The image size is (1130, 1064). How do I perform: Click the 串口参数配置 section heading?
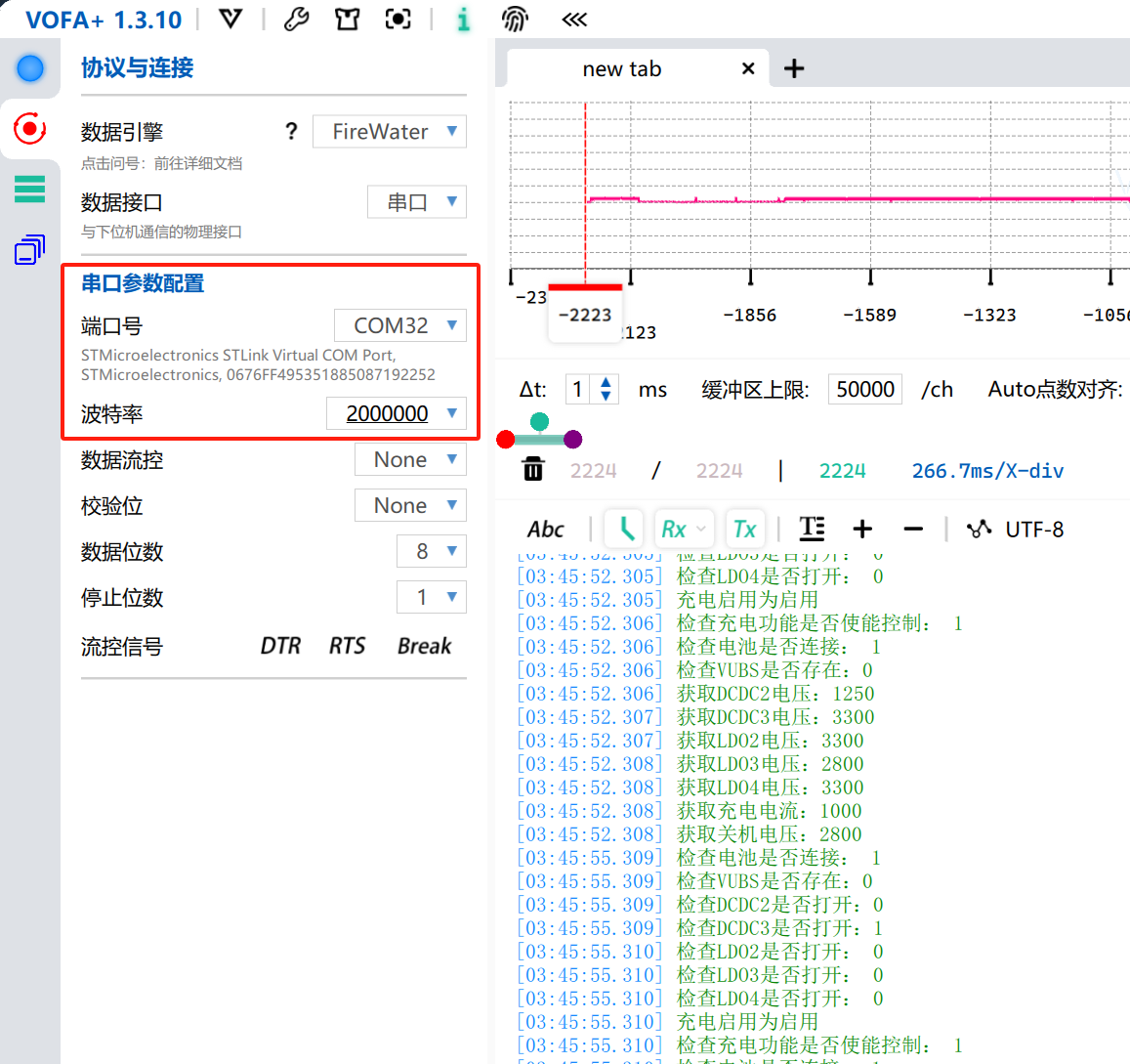point(143,283)
